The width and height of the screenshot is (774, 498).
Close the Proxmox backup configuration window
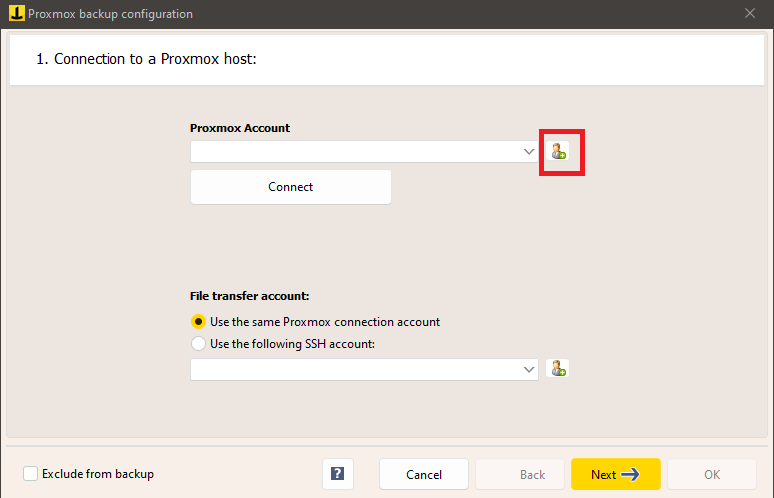pyautogui.click(x=750, y=14)
